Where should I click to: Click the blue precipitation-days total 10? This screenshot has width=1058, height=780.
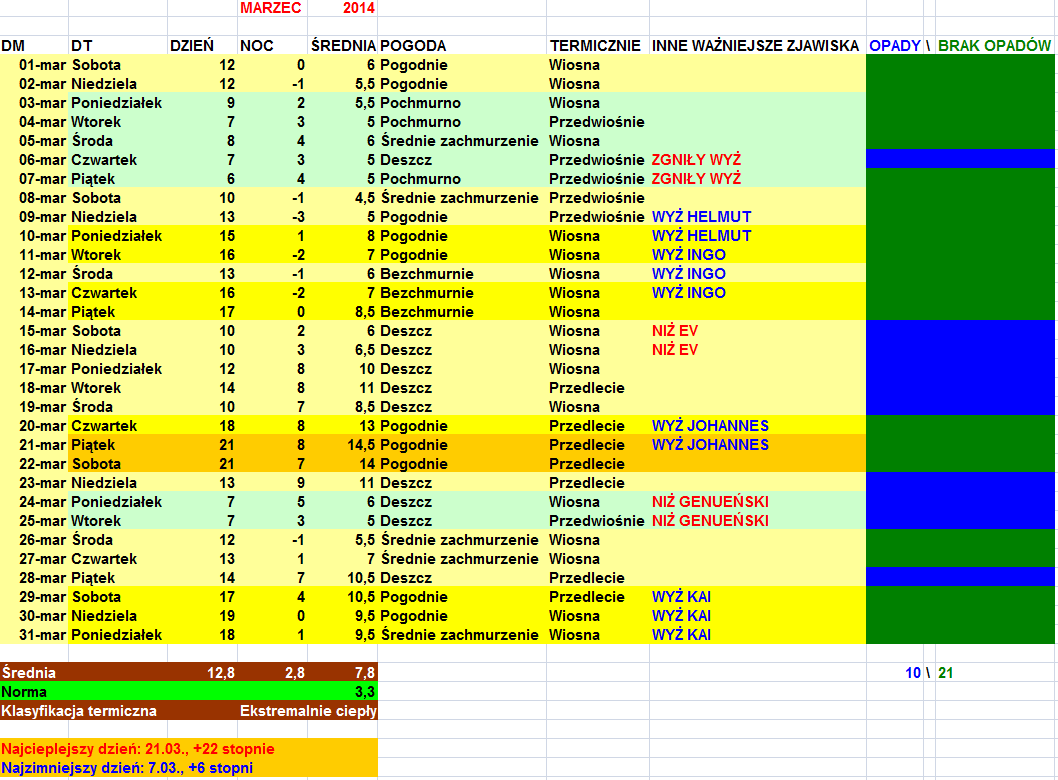912,673
